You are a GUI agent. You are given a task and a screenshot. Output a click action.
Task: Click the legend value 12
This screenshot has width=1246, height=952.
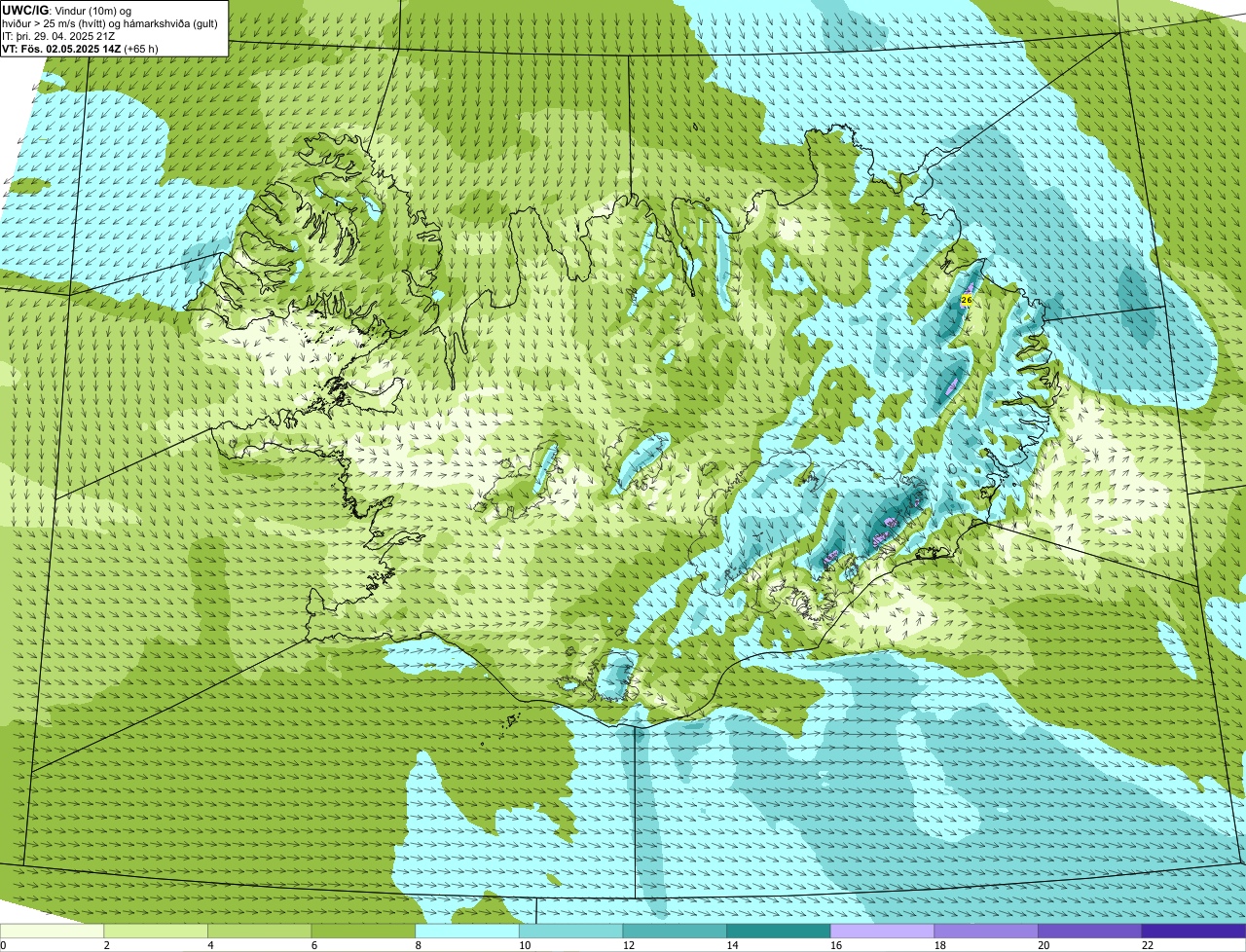tap(629, 945)
